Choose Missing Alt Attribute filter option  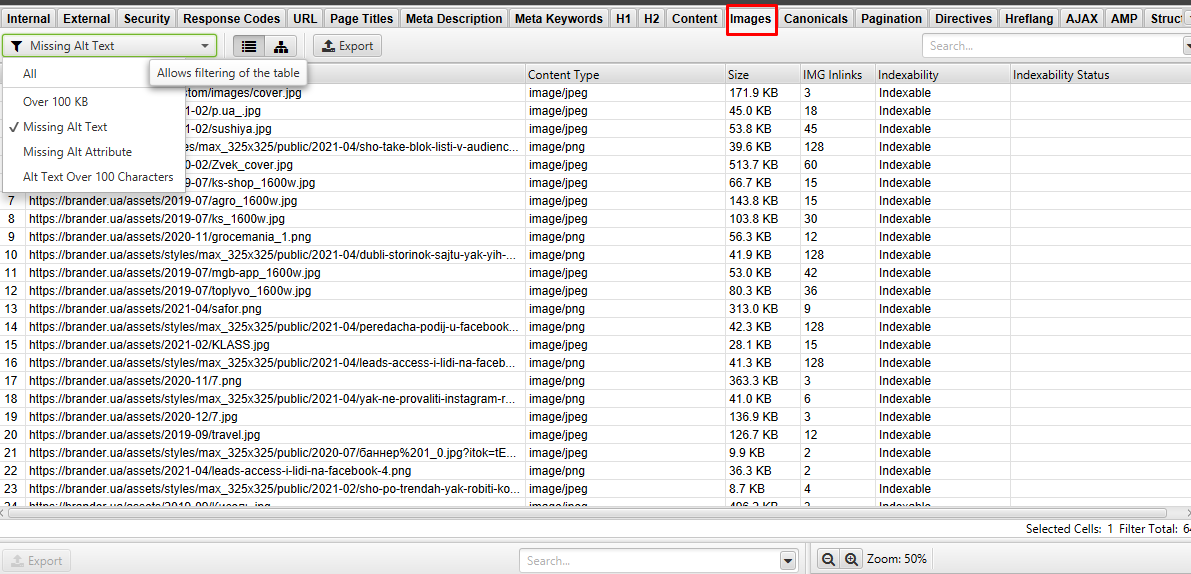tap(77, 152)
